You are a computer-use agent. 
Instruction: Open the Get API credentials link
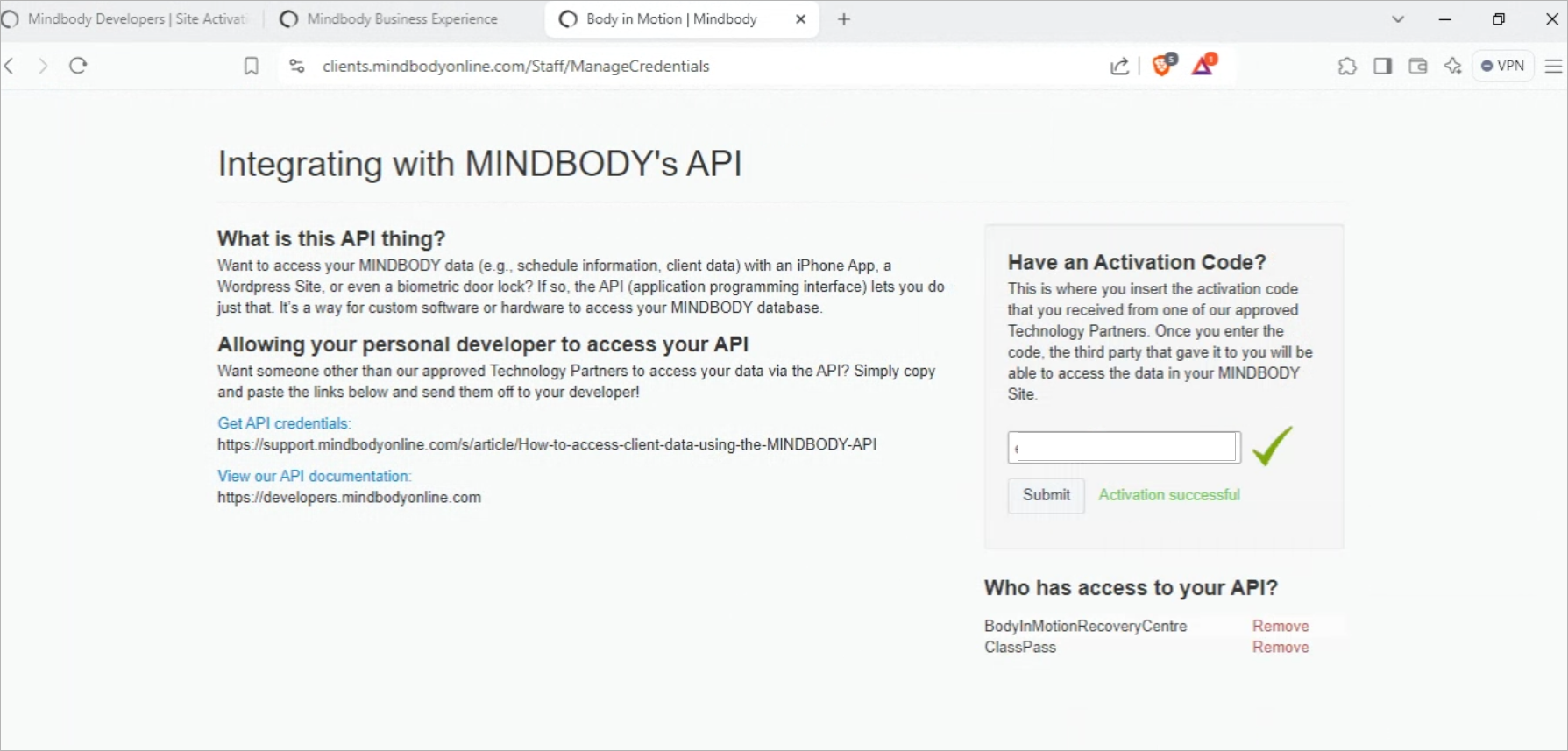(x=284, y=423)
